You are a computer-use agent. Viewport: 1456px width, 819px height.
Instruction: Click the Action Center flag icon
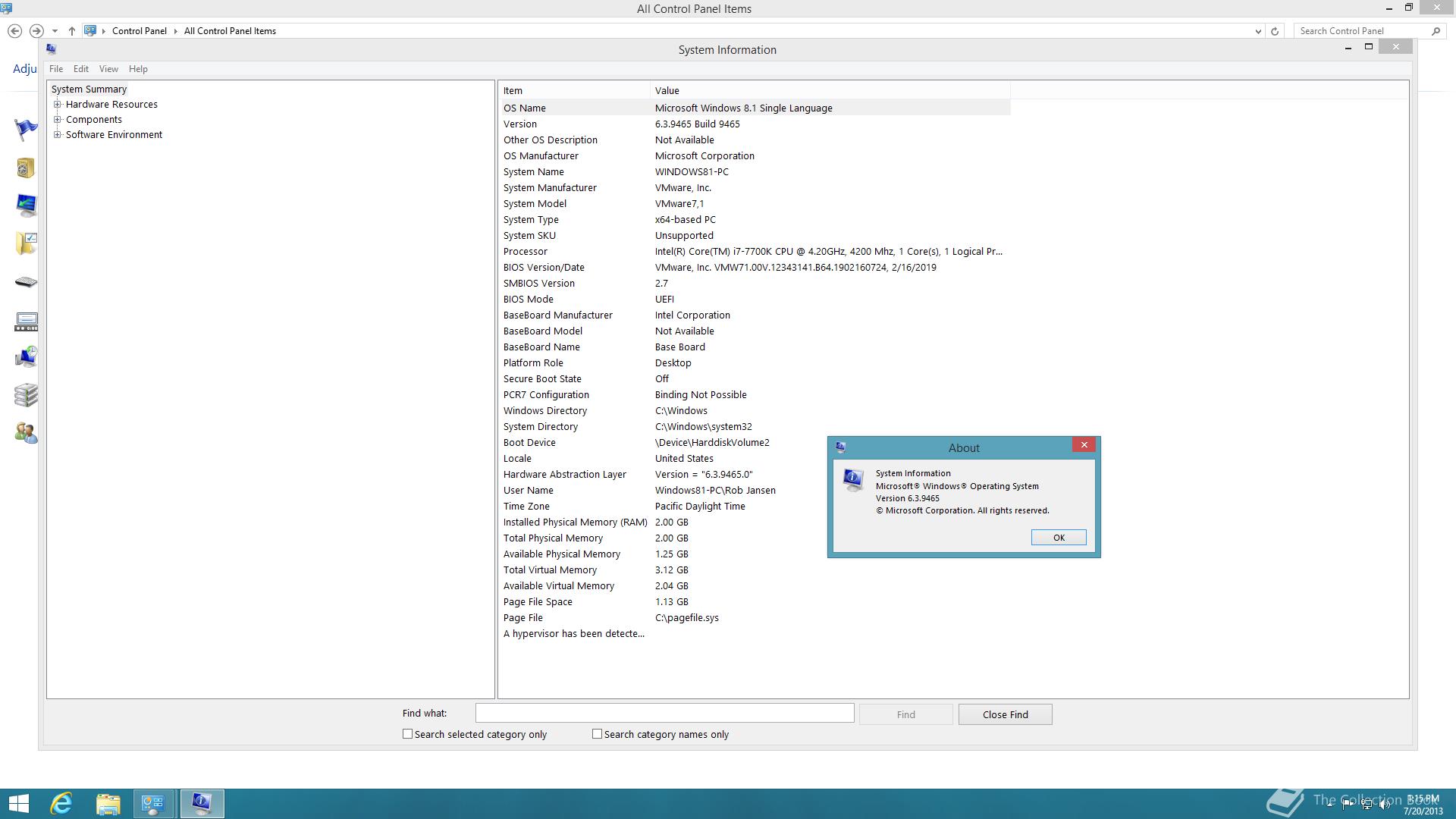[26, 130]
